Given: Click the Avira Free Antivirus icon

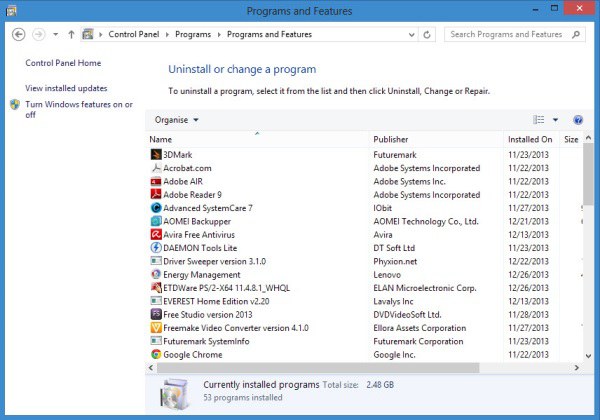Looking at the screenshot, I should pos(156,234).
